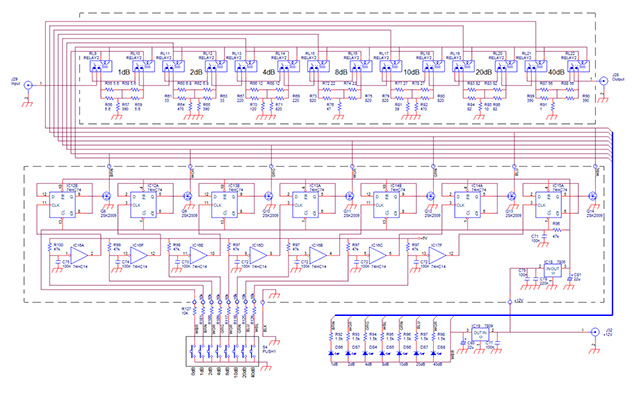Select the IC18 7805 regulator block
Viewport: 640px width, 393px height.
pos(552,271)
